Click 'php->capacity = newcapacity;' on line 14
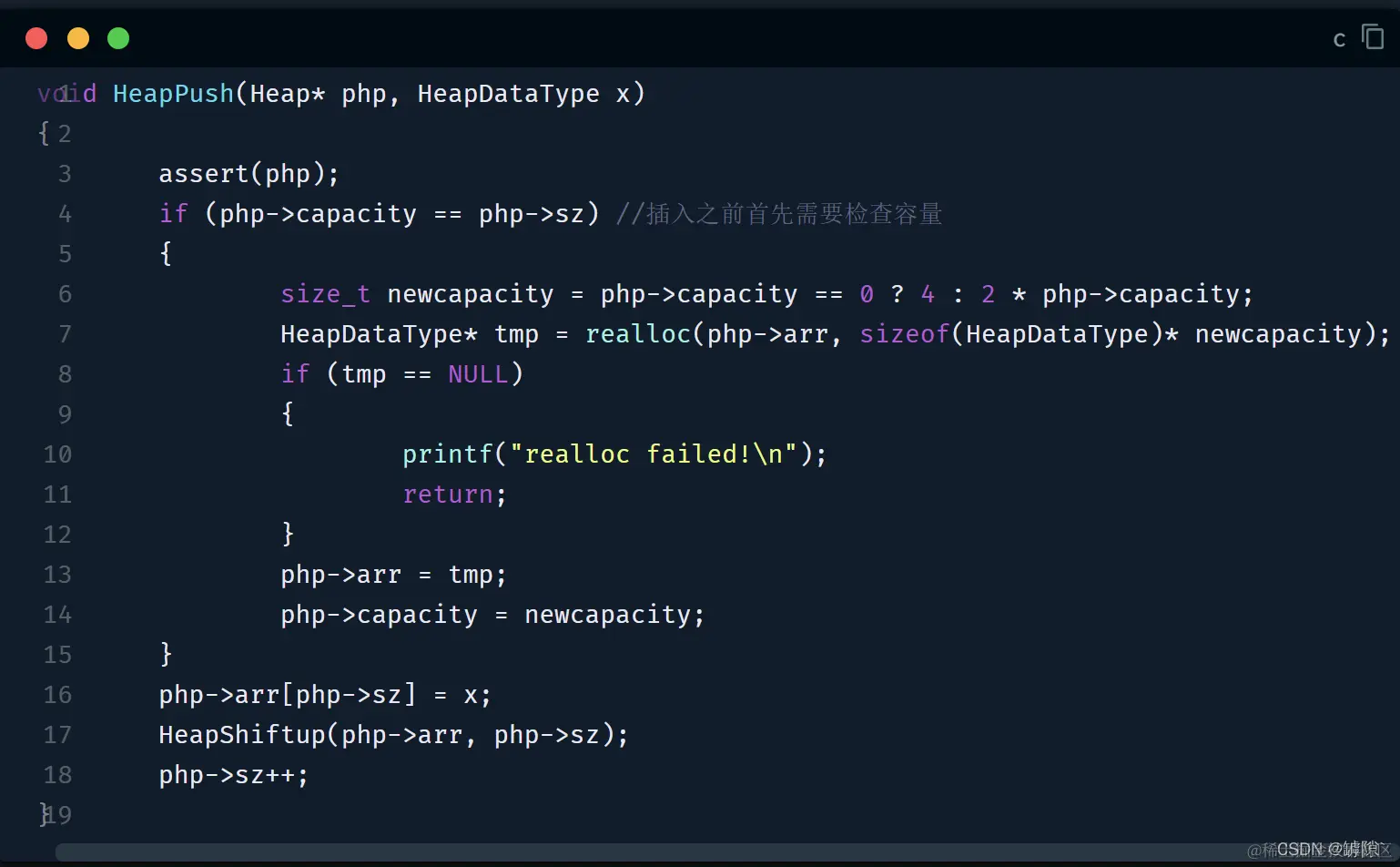The image size is (1400, 867). click(x=492, y=615)
